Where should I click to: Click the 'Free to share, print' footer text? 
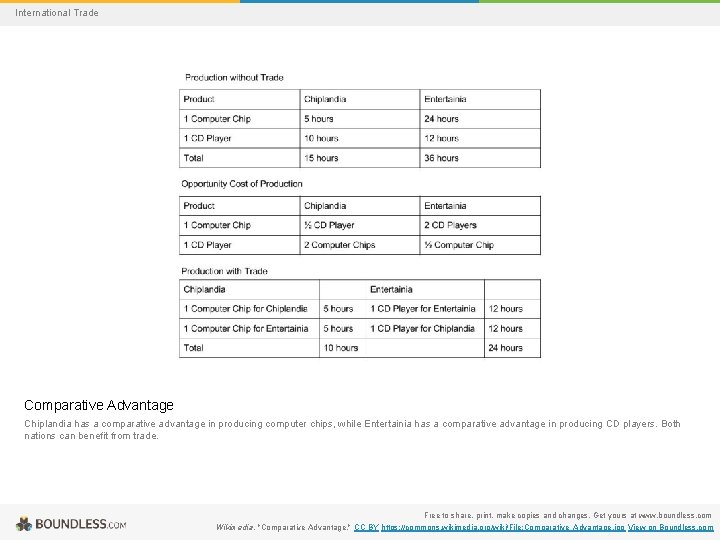568,515
